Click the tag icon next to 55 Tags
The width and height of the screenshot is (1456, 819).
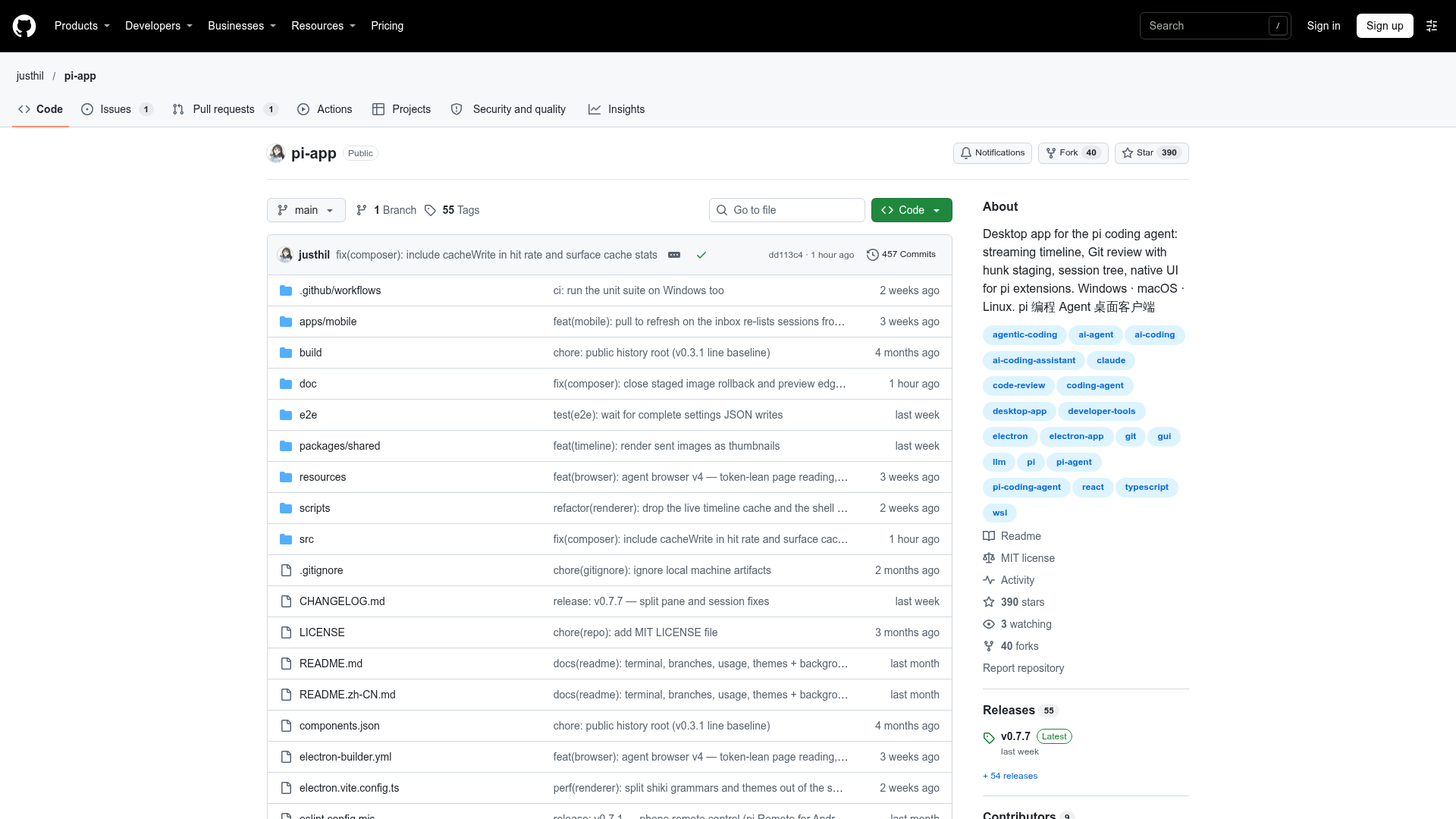[x=430, y=210]
